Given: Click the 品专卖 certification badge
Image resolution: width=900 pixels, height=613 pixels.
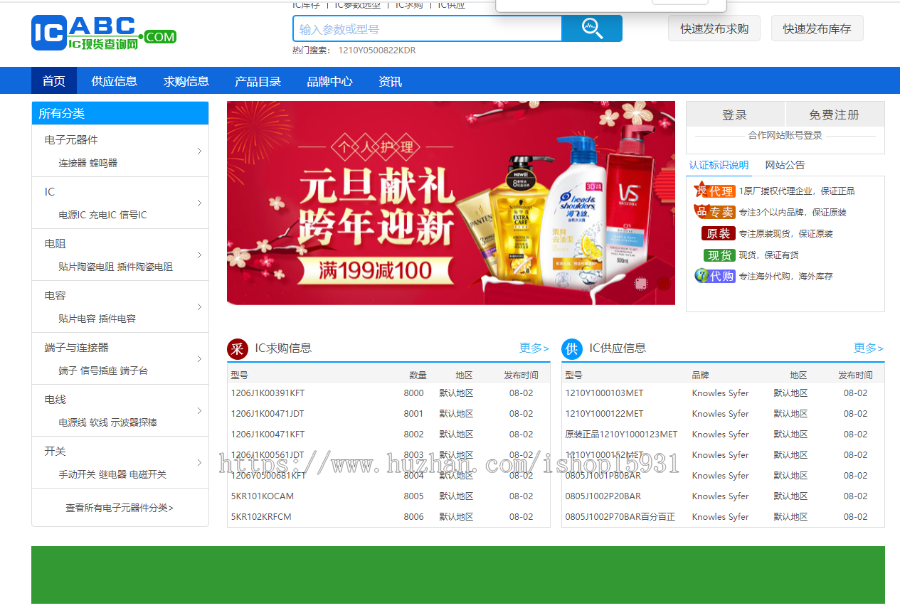Looking at the screenshot, I should (715, 212).
